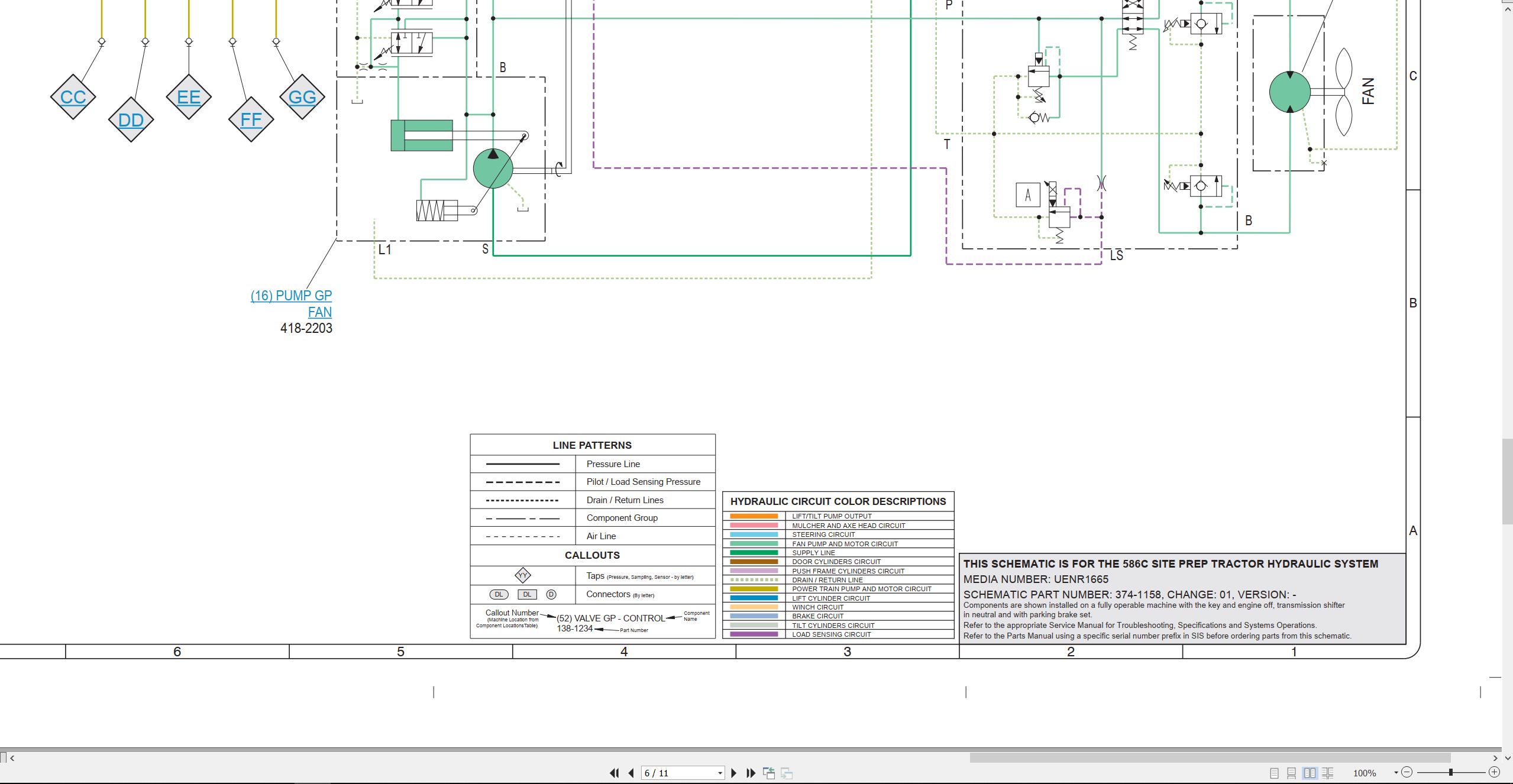Click the oval DL connector symbol
The height and width of the screenshot is (784, 1513).
click(x=499, y=594)
